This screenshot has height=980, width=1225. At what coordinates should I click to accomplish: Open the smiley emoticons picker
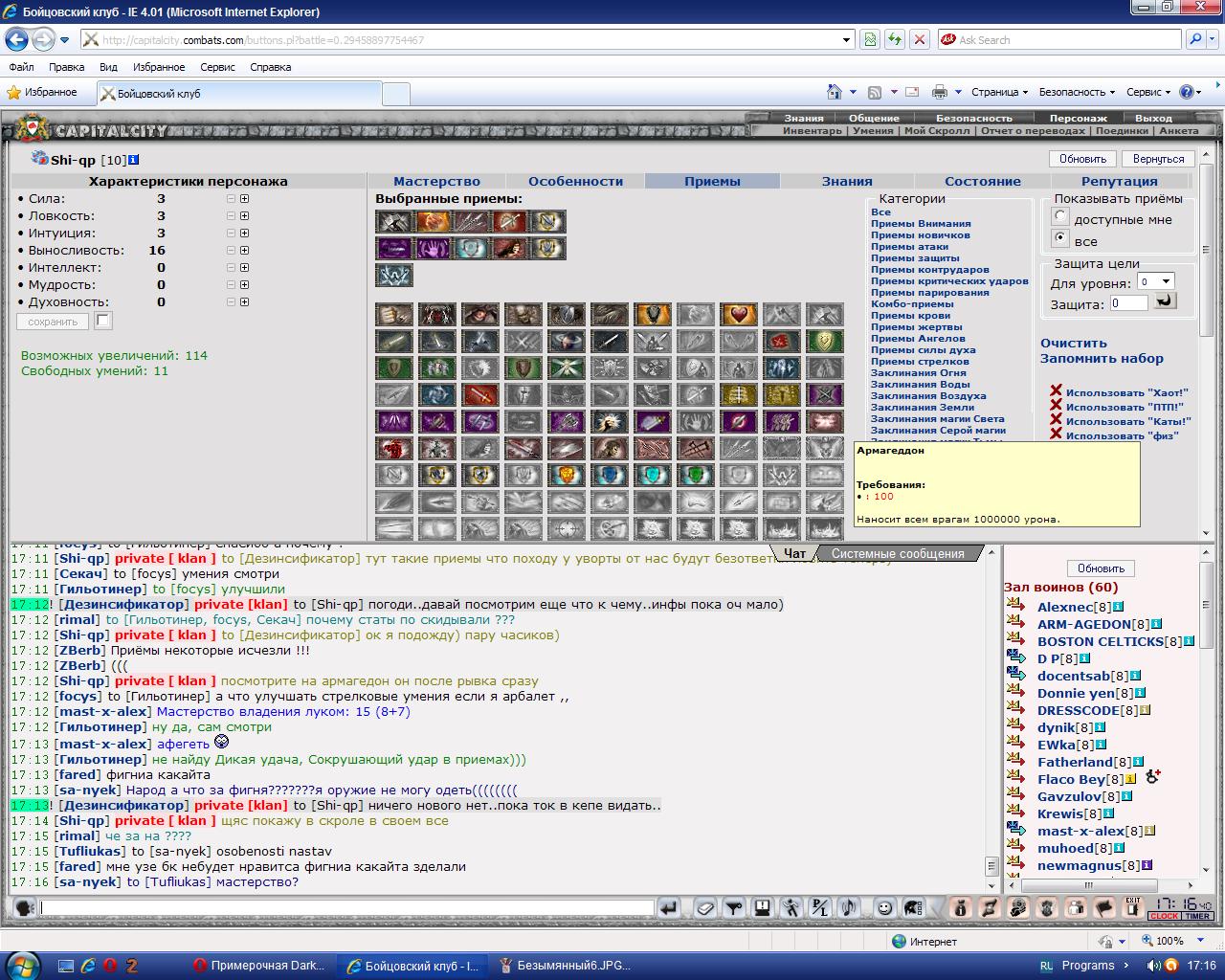coord(885,907)
